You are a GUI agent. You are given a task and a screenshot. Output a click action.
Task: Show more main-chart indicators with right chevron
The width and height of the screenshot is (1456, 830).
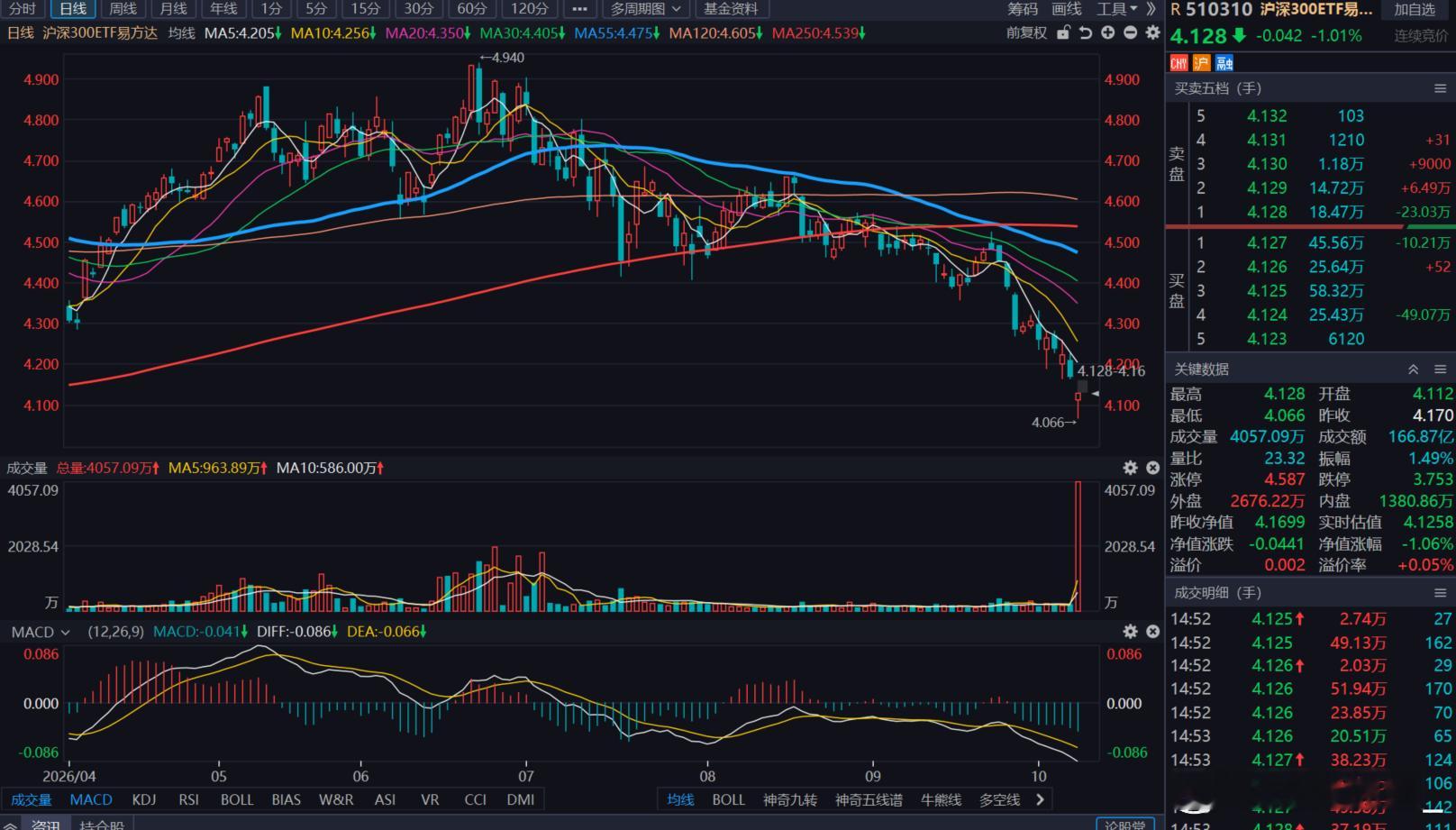(x=1041, y=799)
